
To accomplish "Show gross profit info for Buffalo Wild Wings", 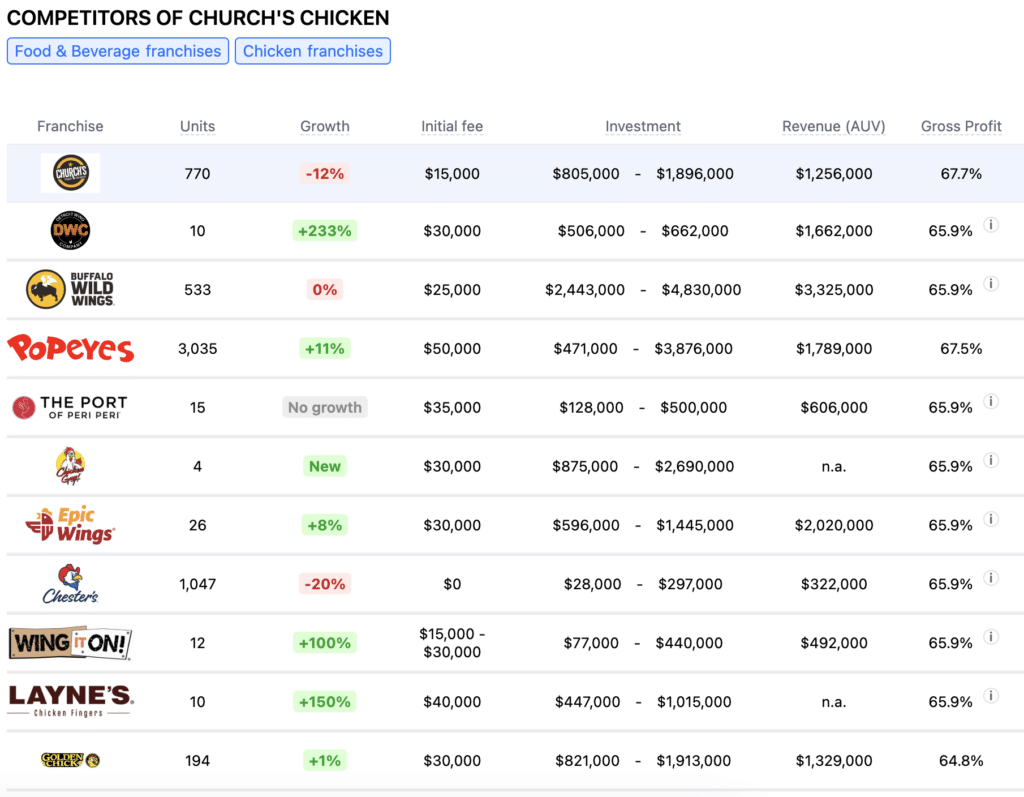I will (x=991, y=284).
